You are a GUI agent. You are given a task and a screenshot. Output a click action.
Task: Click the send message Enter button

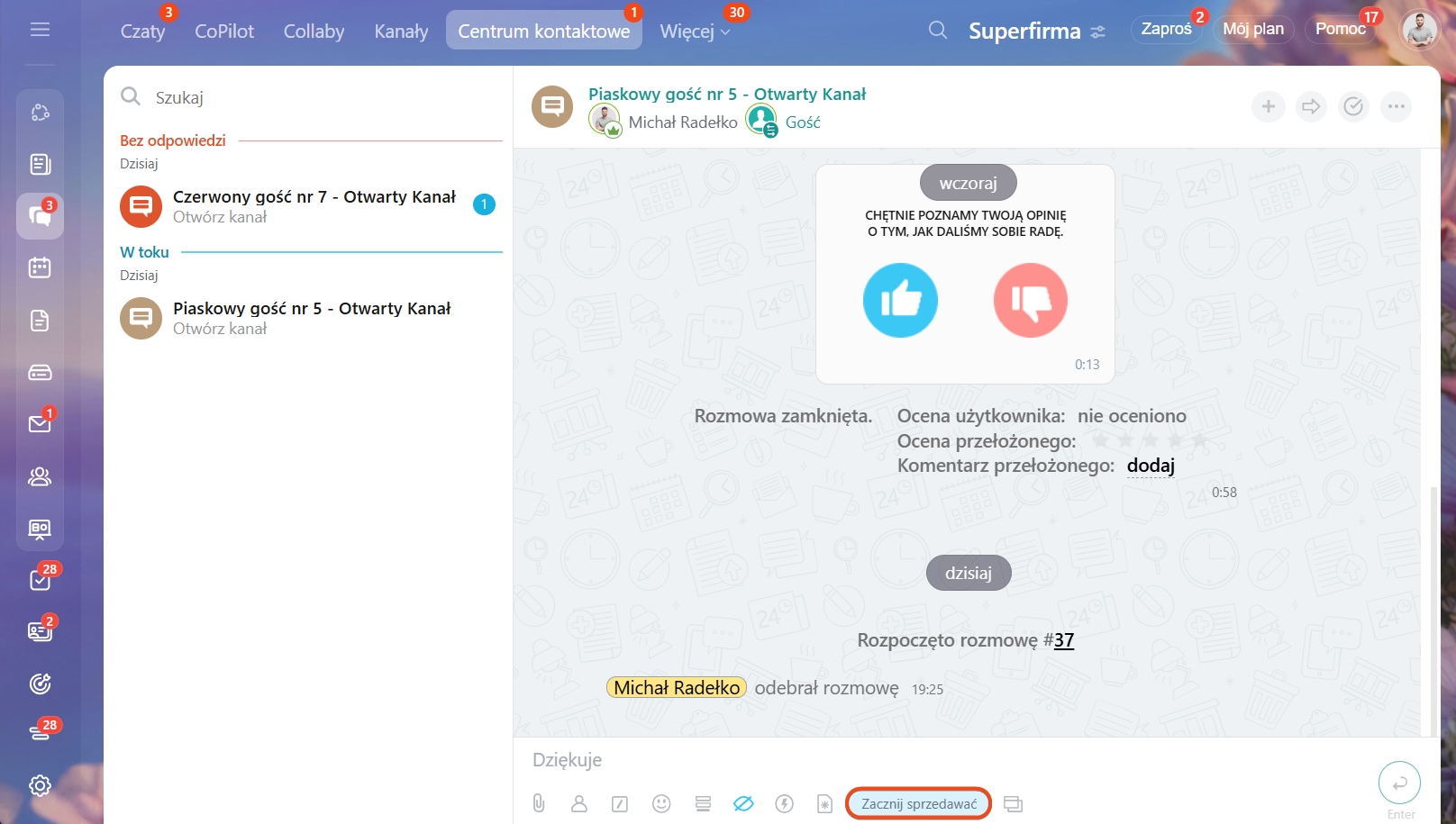point(1400,783)
